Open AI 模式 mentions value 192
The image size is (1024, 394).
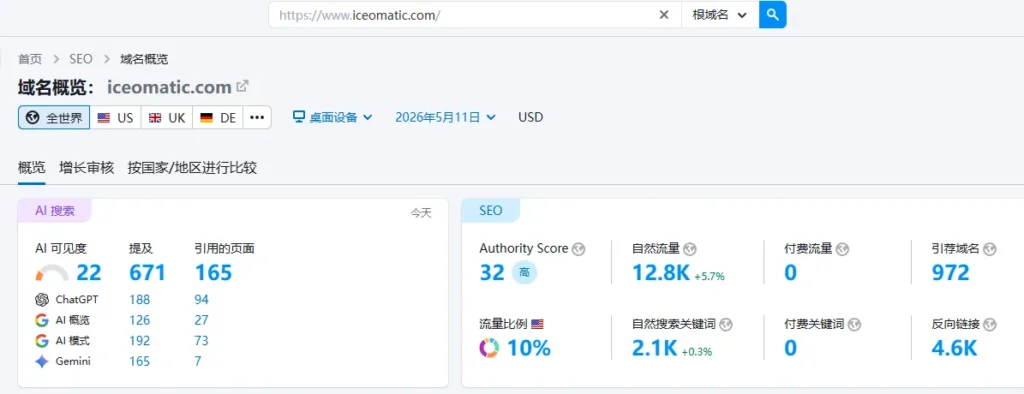[140, 340]
